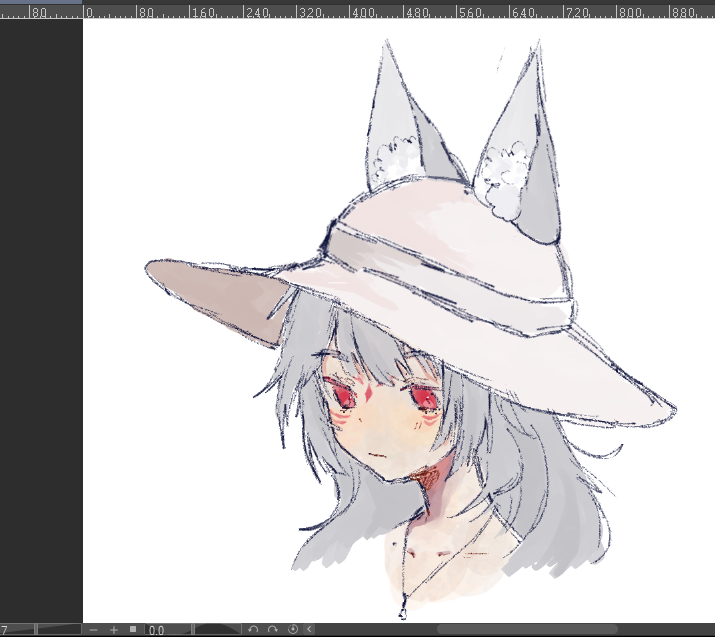This screenshot has width=715, height=637.
Task: Click the zoom out minus button
Action: pos(93,630)
